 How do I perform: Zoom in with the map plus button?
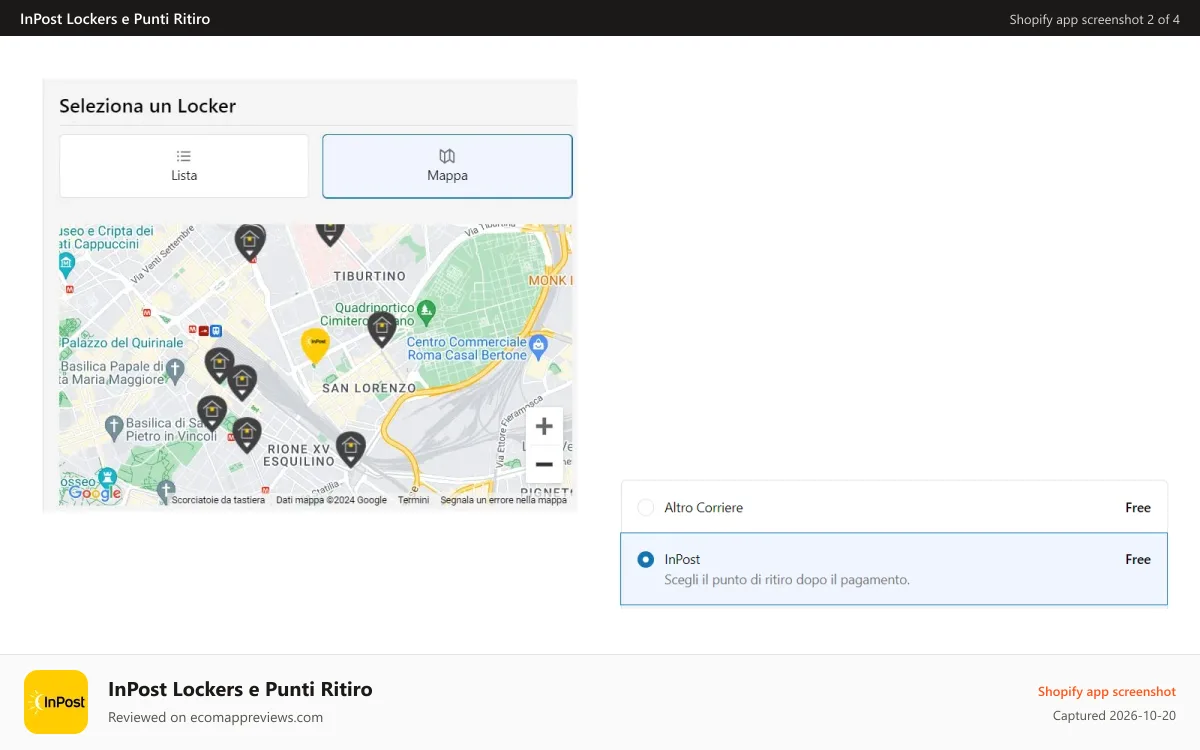(x=544, y=427)
